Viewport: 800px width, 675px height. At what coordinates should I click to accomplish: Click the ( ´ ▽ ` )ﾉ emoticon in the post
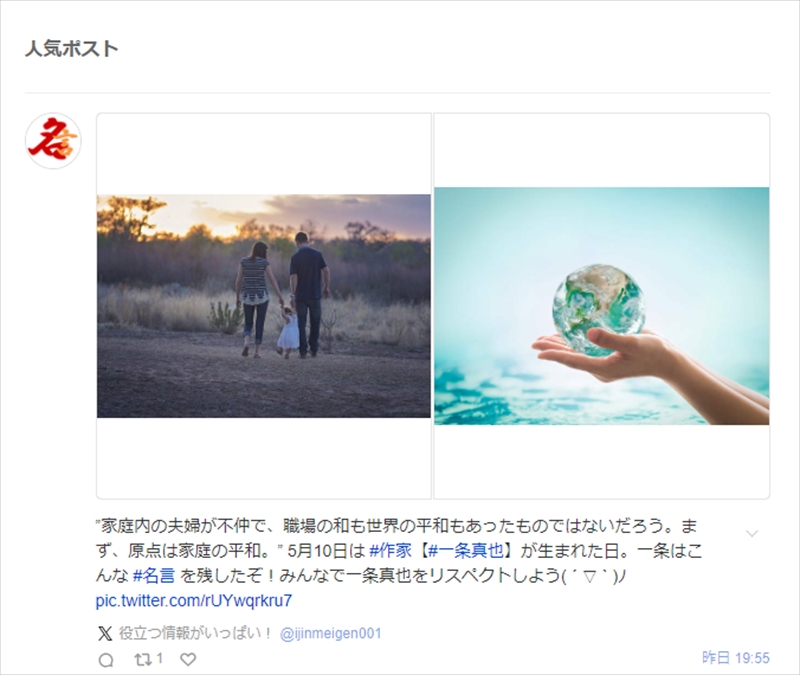(x=595, y=576)
